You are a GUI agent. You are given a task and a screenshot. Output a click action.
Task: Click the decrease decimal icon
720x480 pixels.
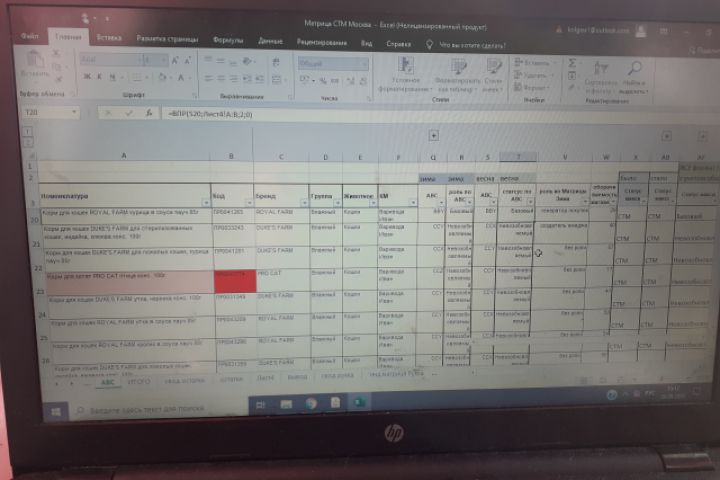(363, 81)
